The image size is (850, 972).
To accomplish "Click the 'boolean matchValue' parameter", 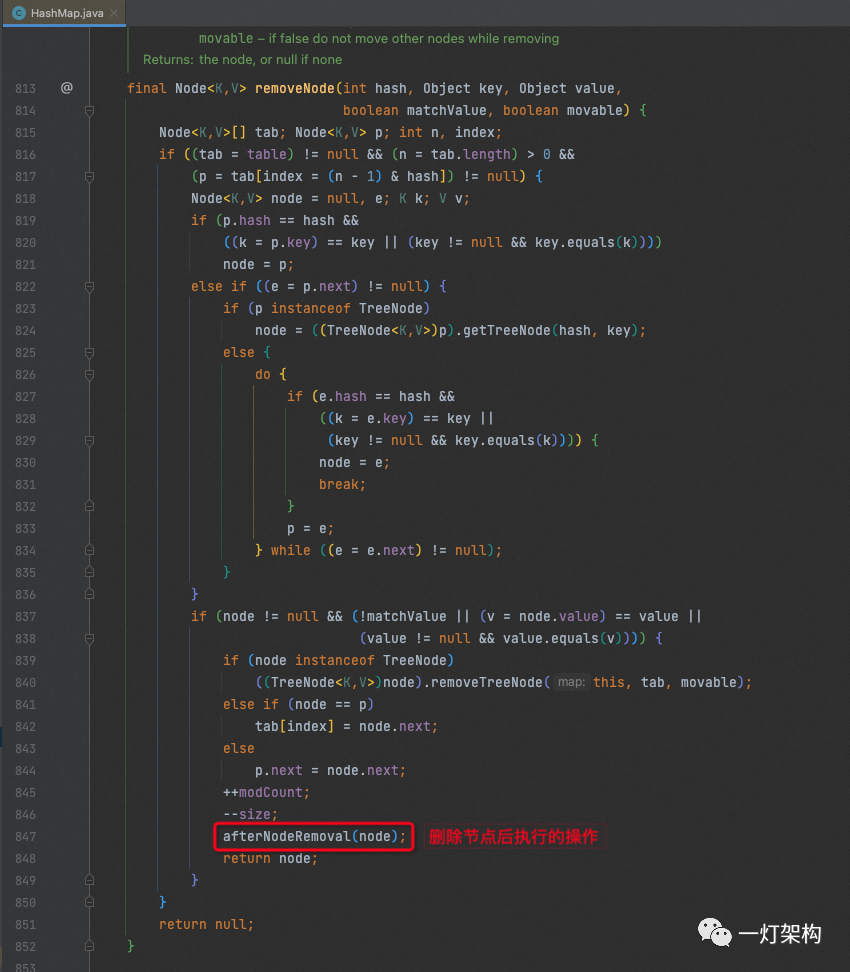I will coord(415,110).
